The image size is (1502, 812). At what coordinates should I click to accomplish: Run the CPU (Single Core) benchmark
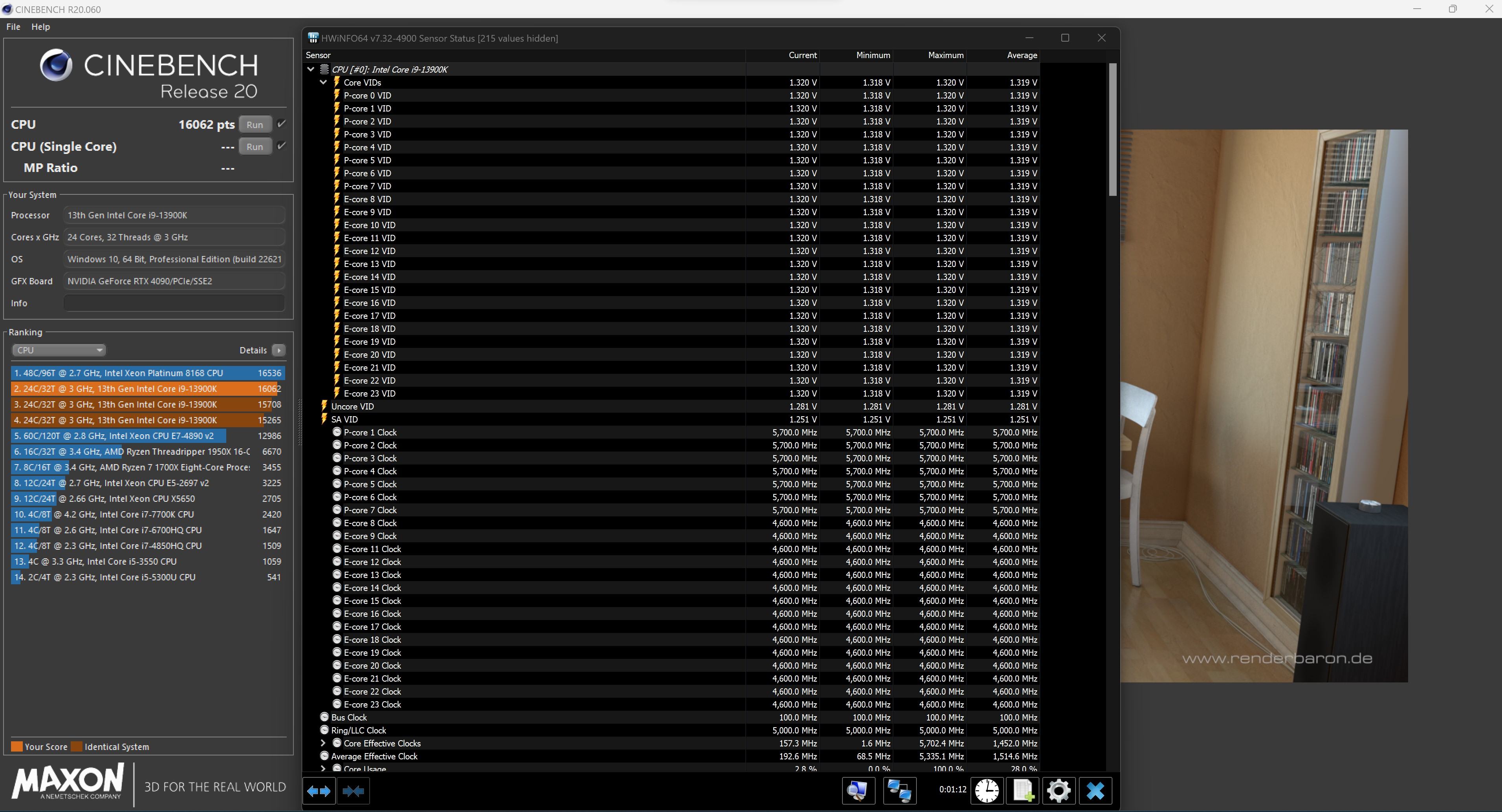click(255, 146)
